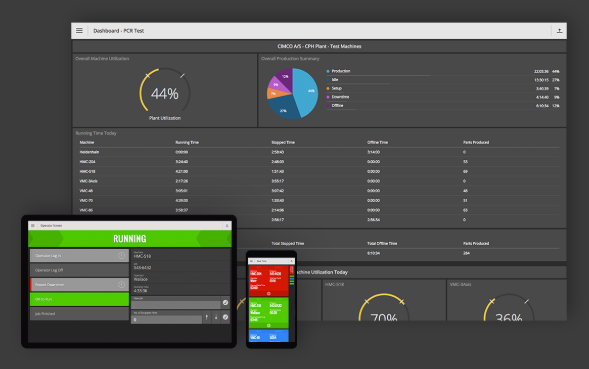589x369 pixels.
Task: Click info icon on Report Downtime
Action: [x=121, y=284]
